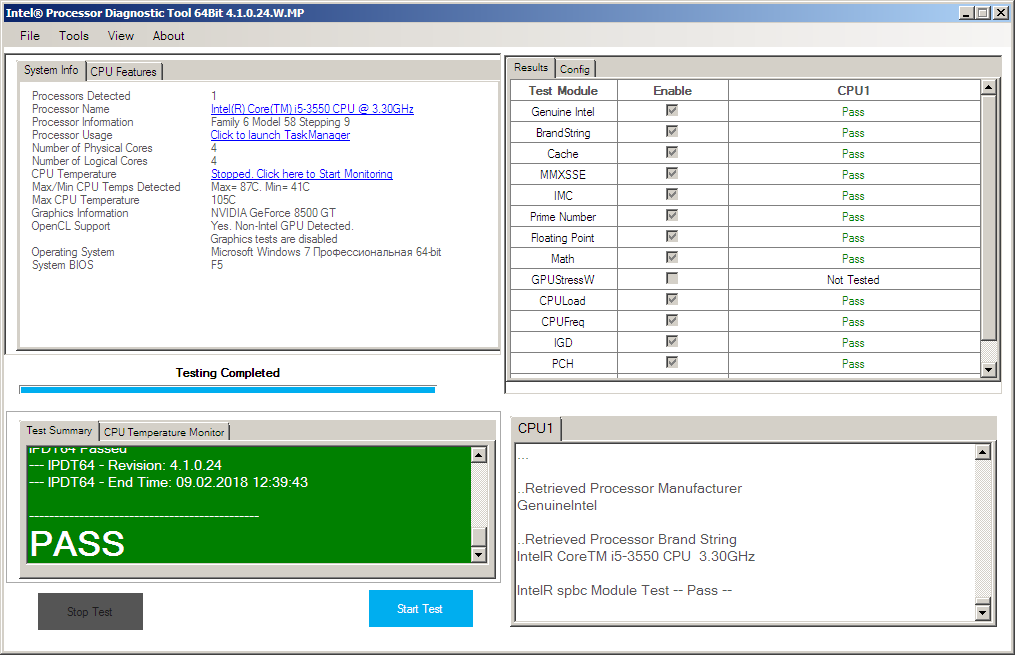This screenshot has height=655, width=1015.
Task: Click the Testing Completed progress bar
Action: (227, 390)
